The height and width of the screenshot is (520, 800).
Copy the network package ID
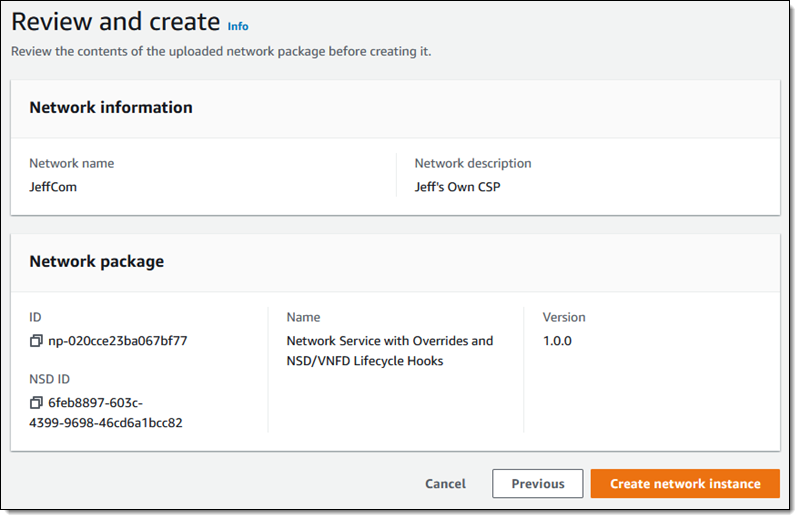point(36,340)
